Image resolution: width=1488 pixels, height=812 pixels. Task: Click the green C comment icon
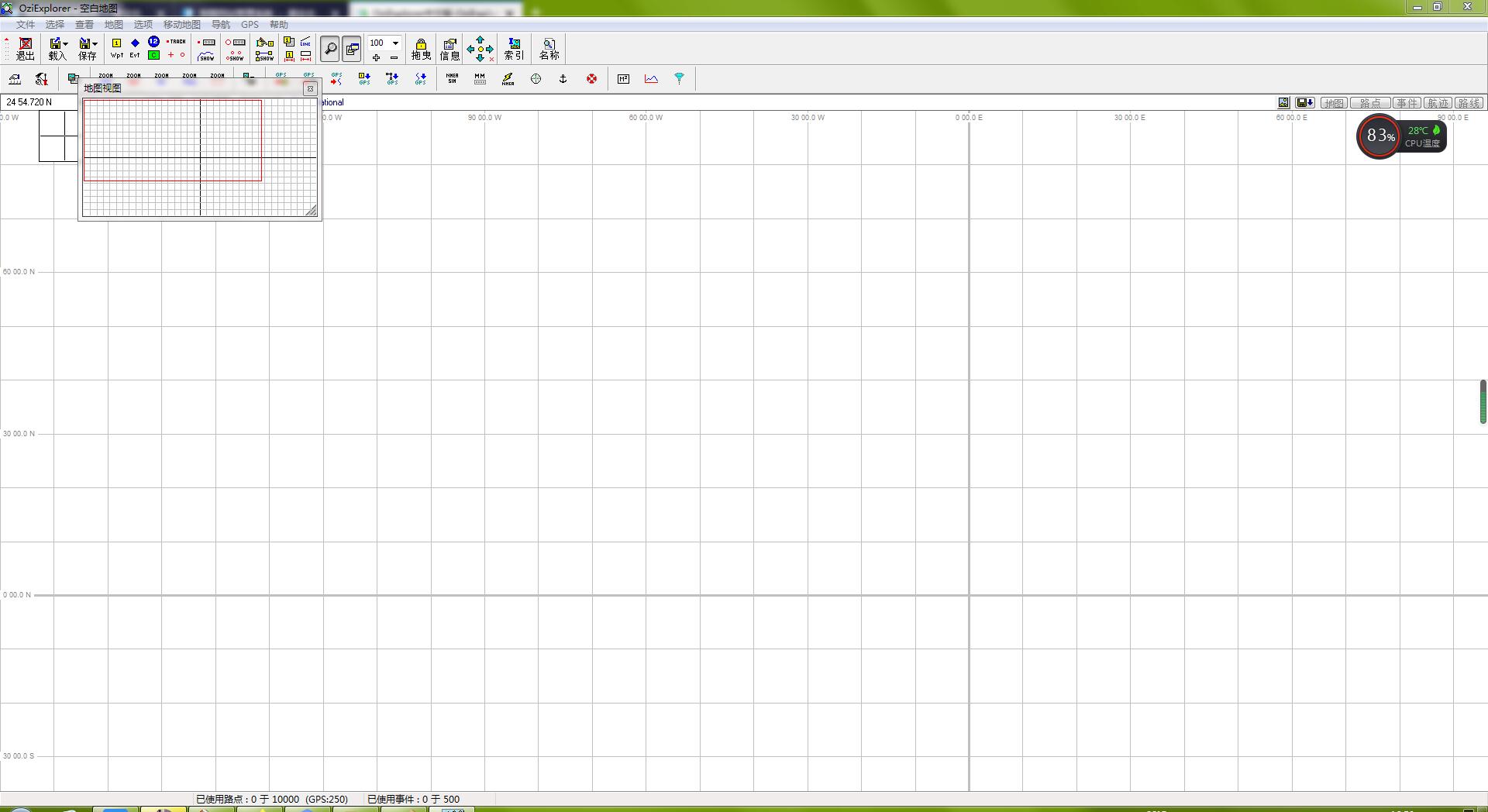point(153,56)
